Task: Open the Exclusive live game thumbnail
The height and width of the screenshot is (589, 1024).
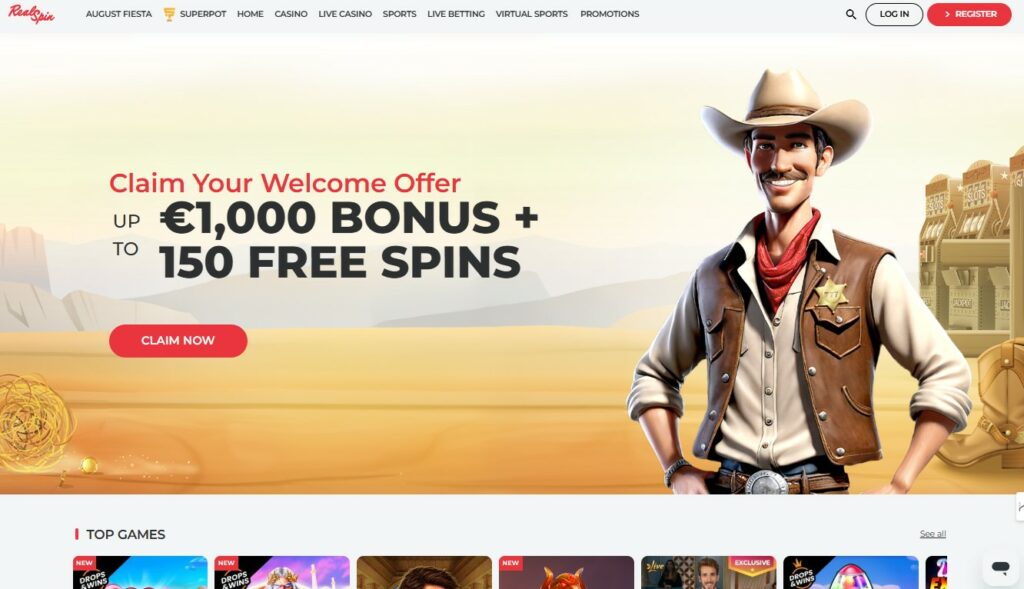Action: (x=708, y=573)
